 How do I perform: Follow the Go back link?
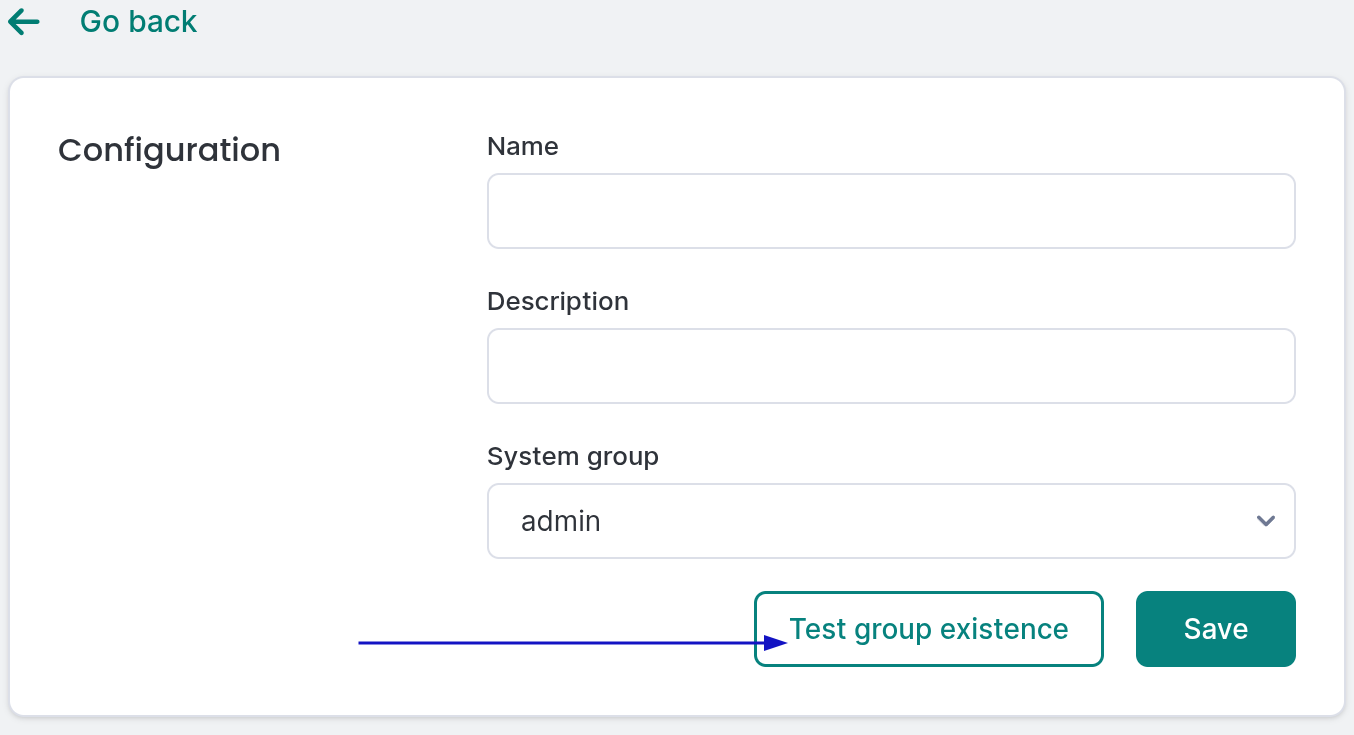[138, 22]
